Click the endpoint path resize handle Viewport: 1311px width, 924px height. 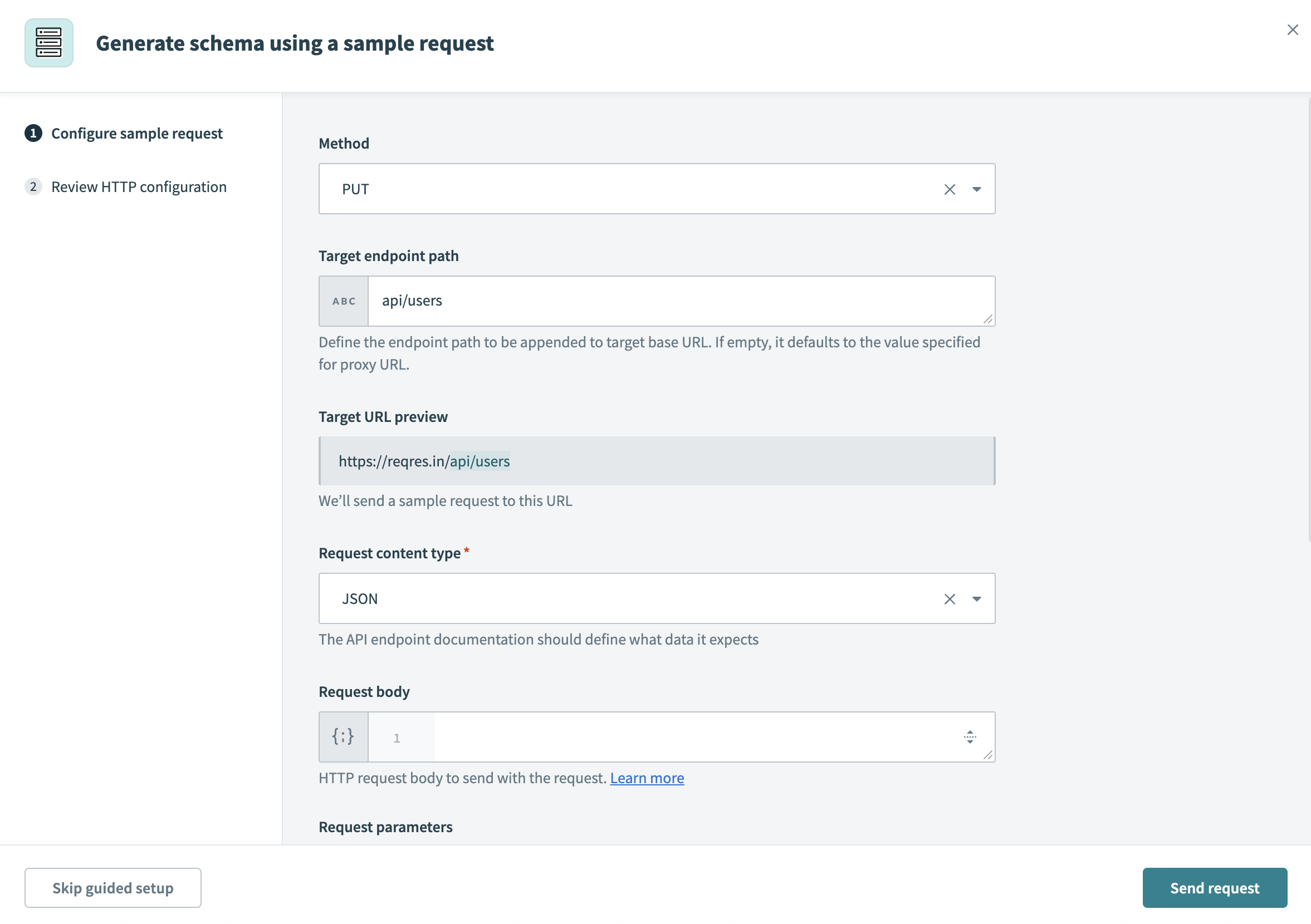click(988, 319)
